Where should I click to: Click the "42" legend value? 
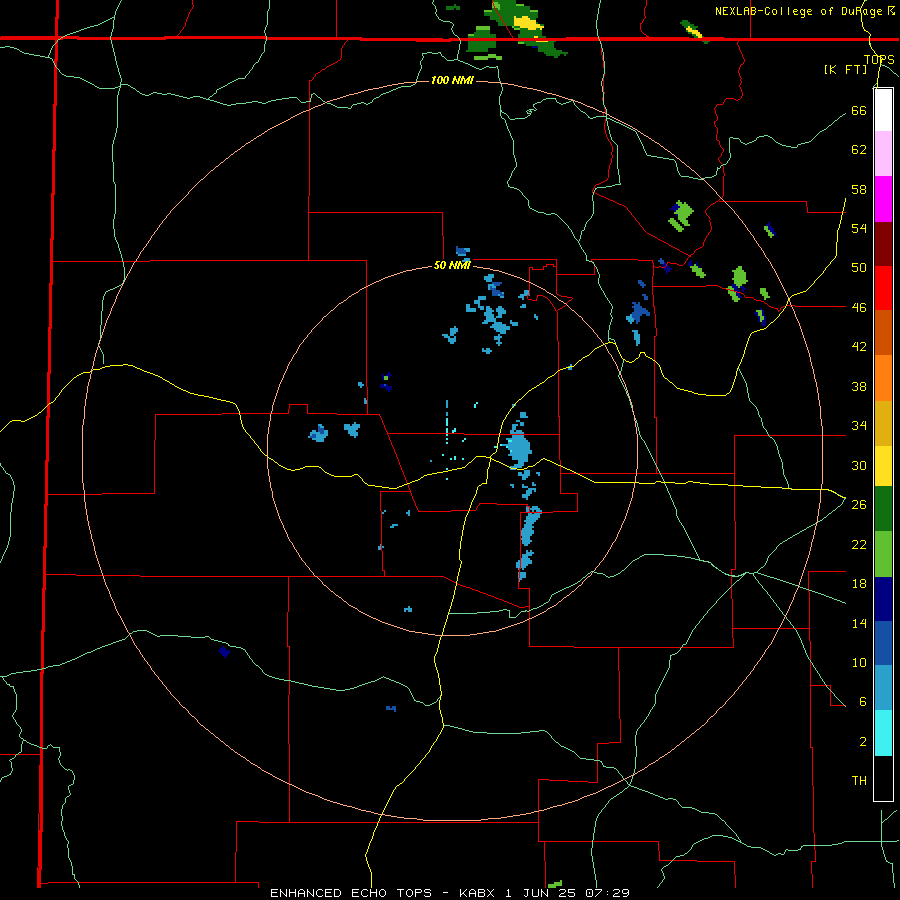tap(859, 346)
